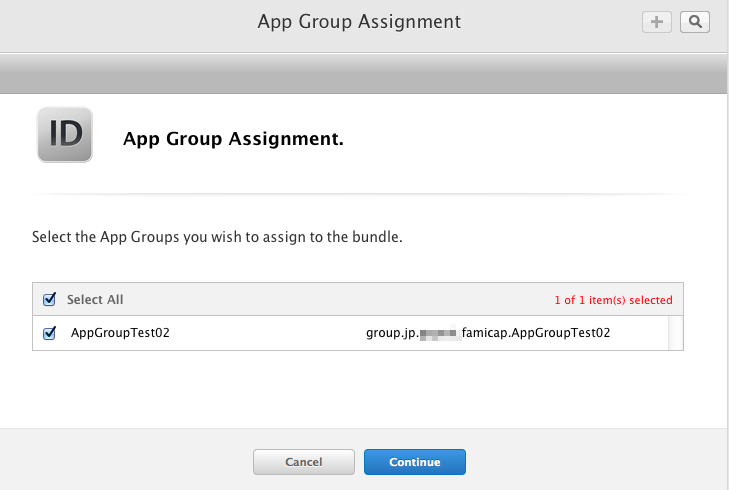Click the Cancel button
This screenshot has height=490, width=729.
tap(304, 462)
